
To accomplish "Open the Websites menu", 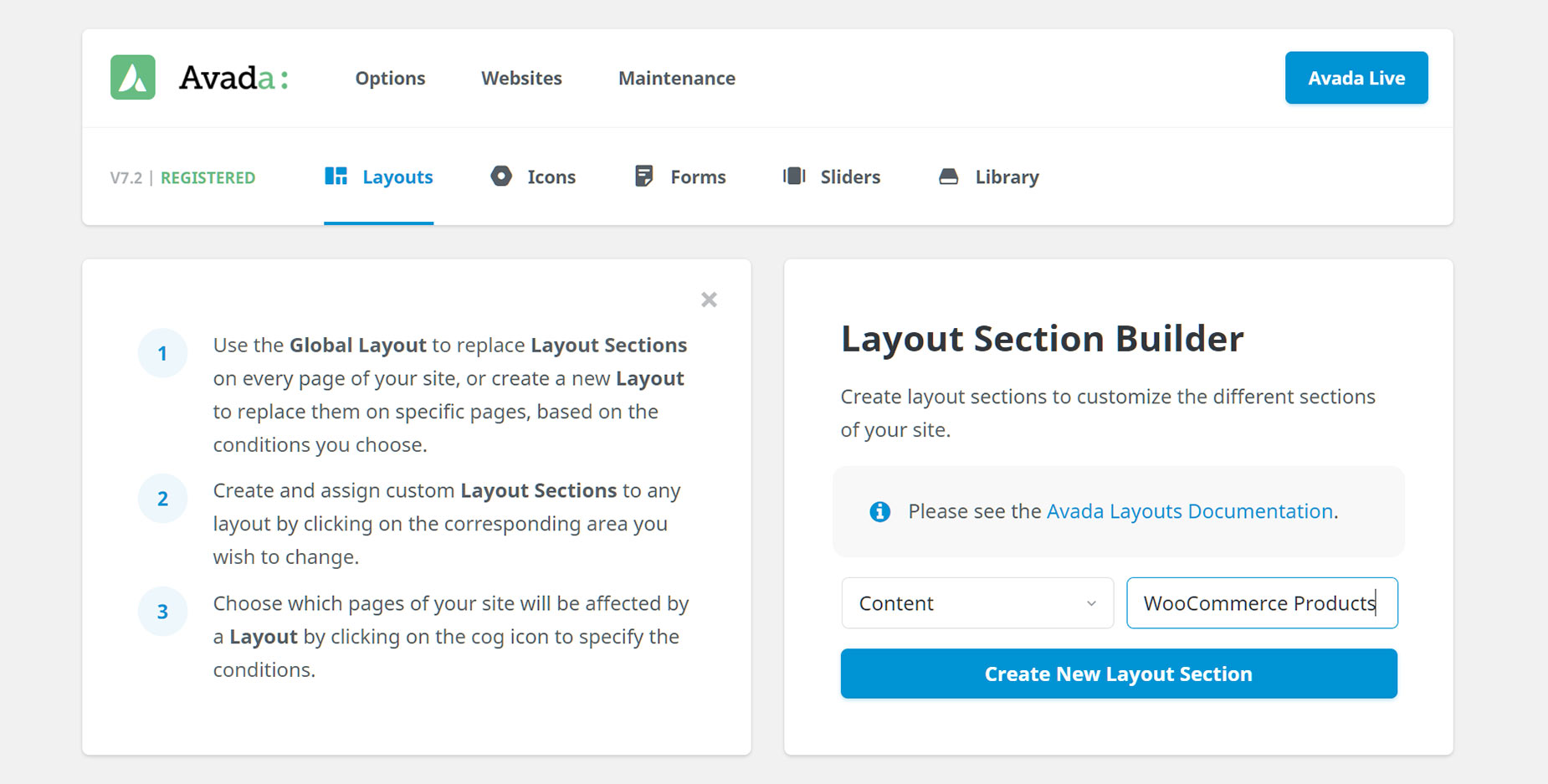I will (x=521, y=78).
